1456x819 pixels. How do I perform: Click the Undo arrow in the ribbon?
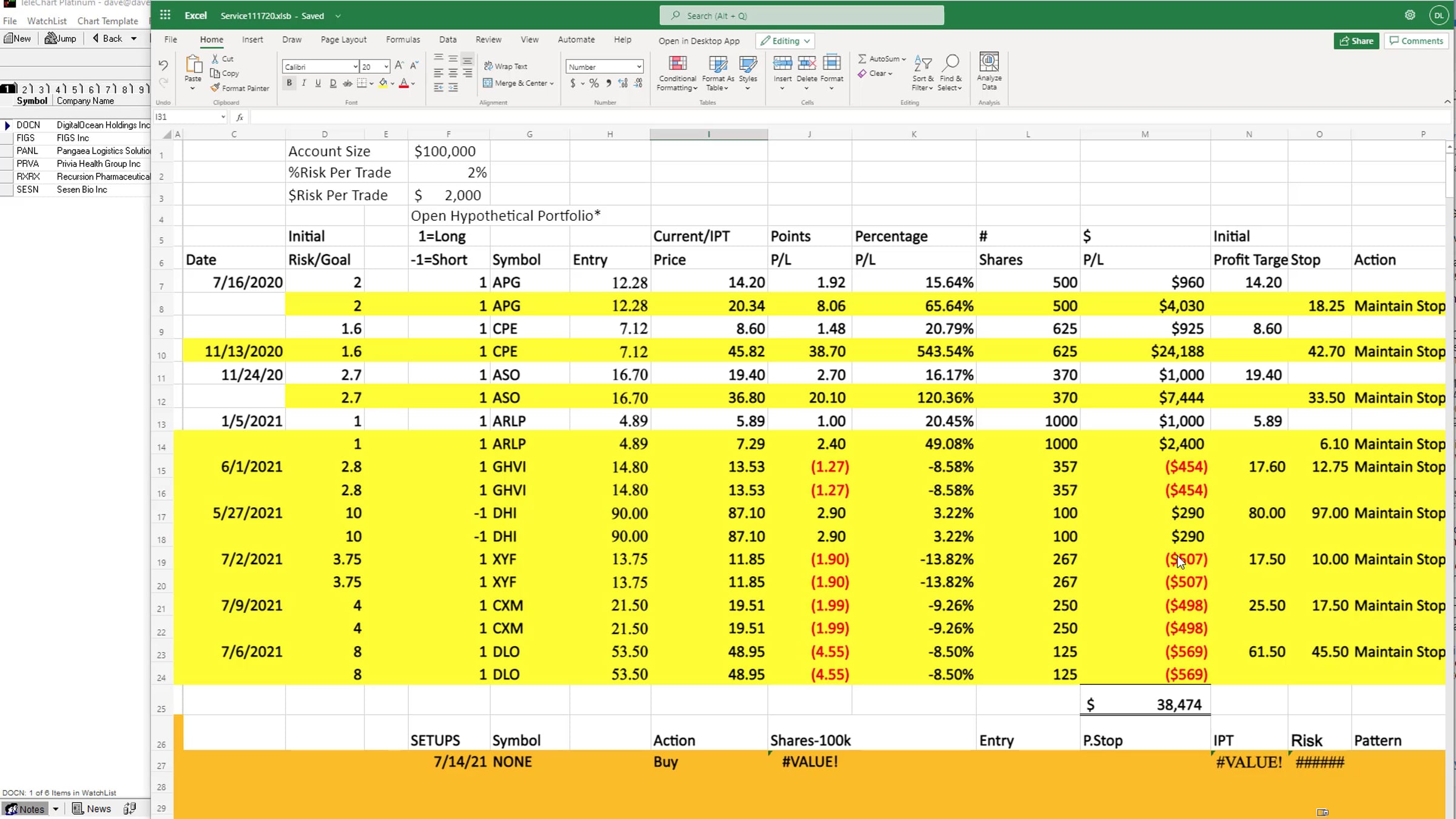(163, 65)
